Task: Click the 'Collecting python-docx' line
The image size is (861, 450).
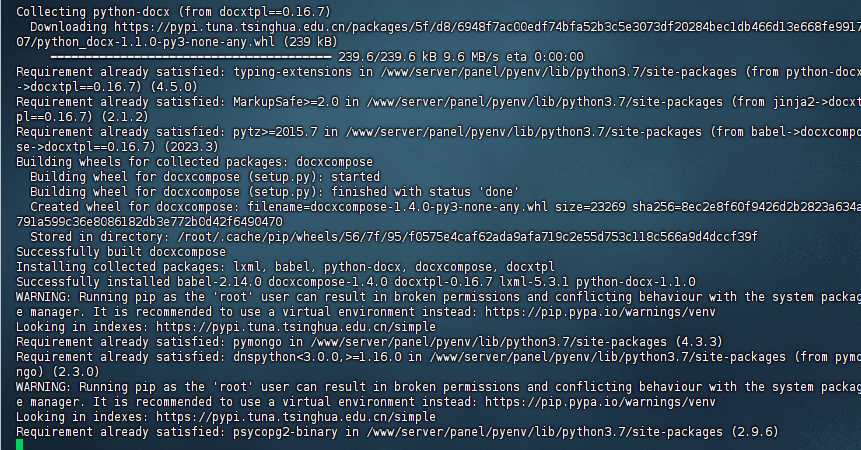Action: point(174,12)
